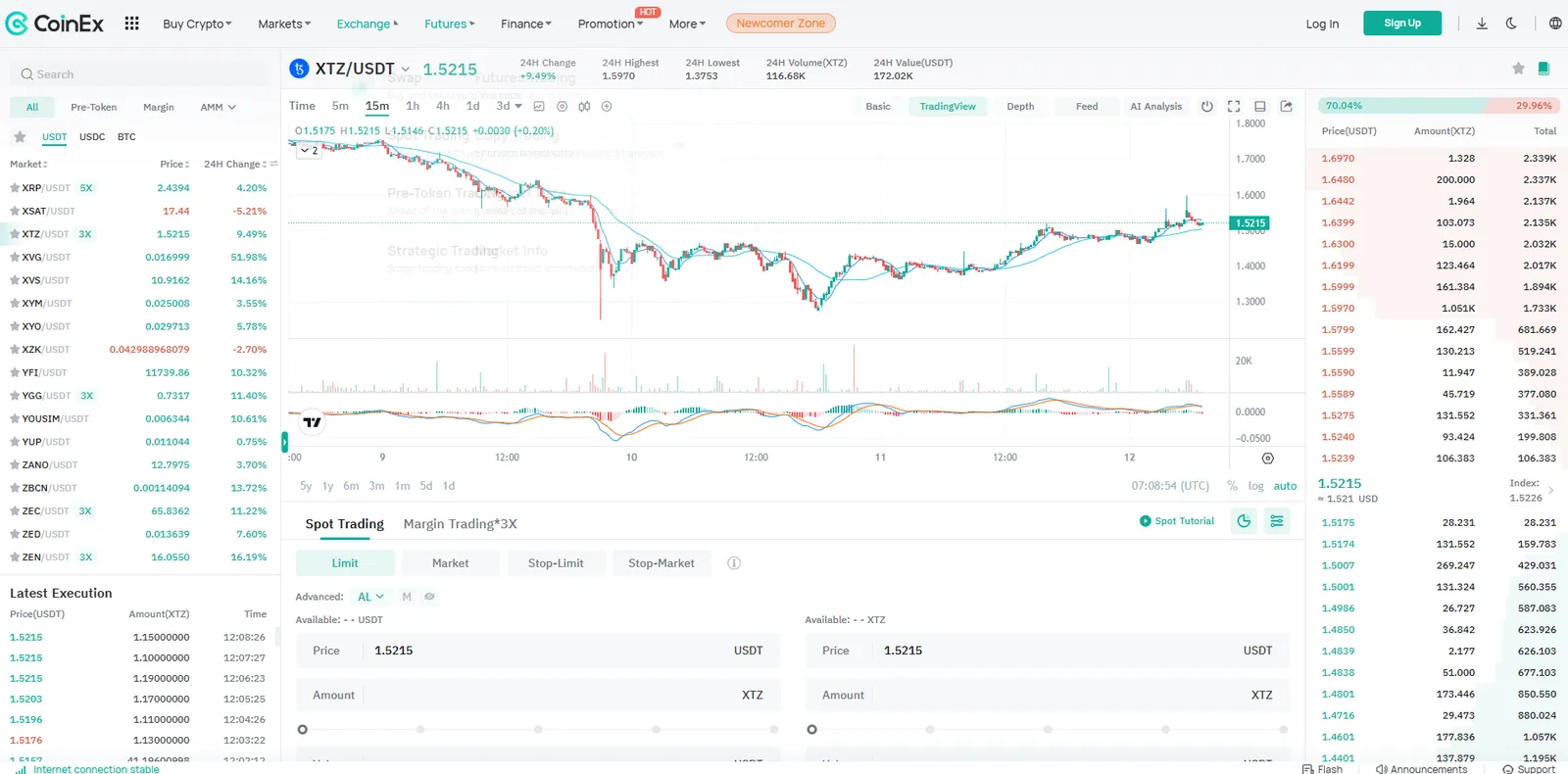Open the Markets dropdown menu
Viewport: 1568px width, 774px height.
tap(284, 24)
